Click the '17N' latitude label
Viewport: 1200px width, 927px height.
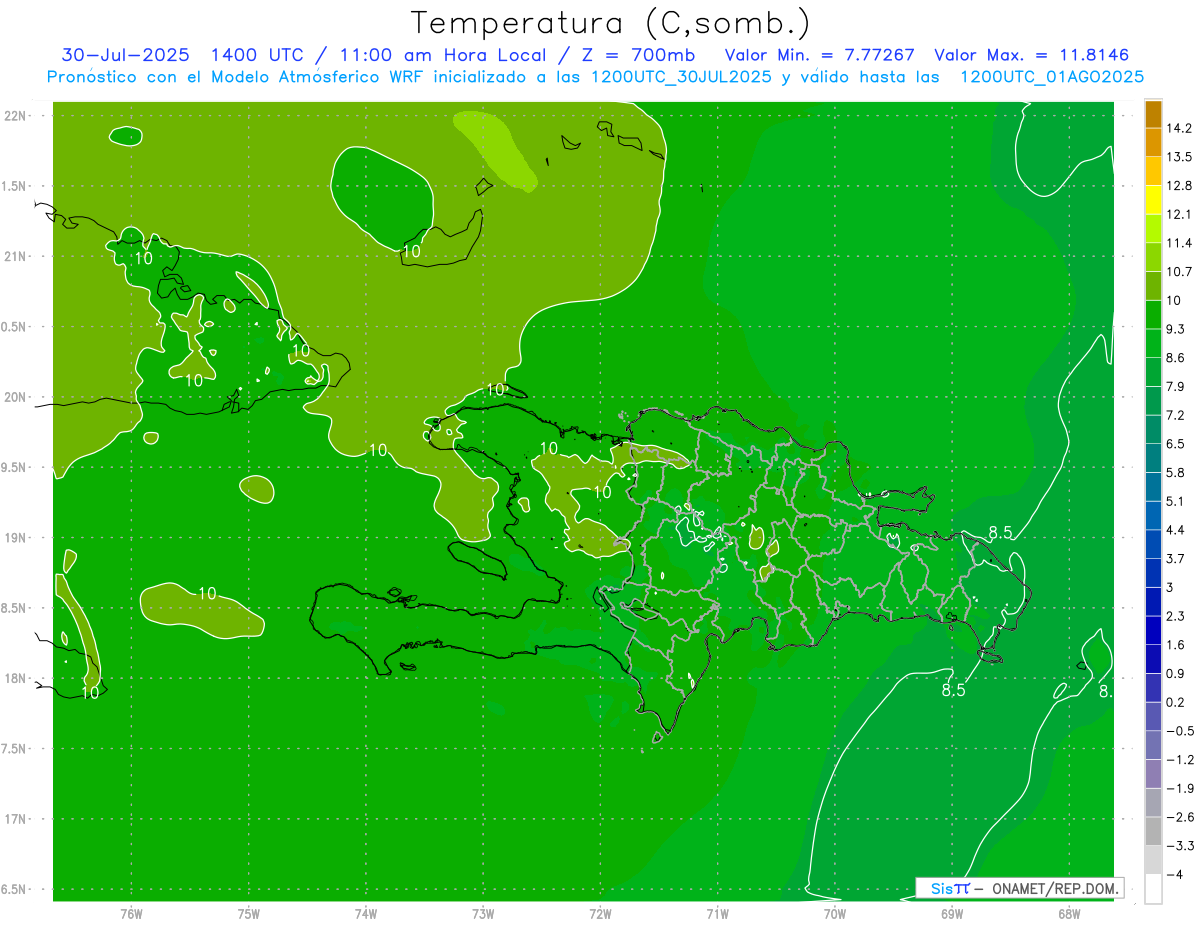16,819
